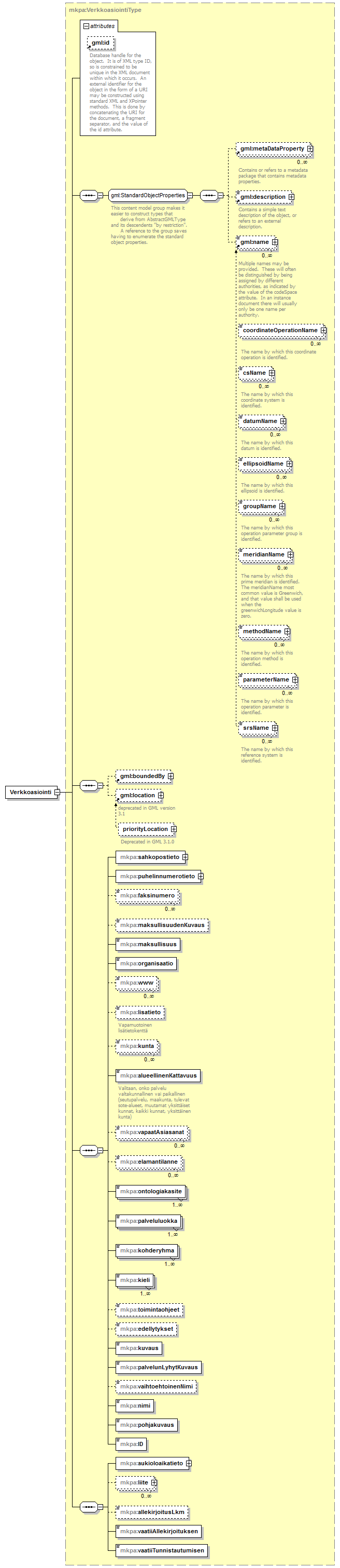Expand mkpa:sahkopostieto plus icon
This screenshot has width=340, height=1568.
tap(186, 857)
